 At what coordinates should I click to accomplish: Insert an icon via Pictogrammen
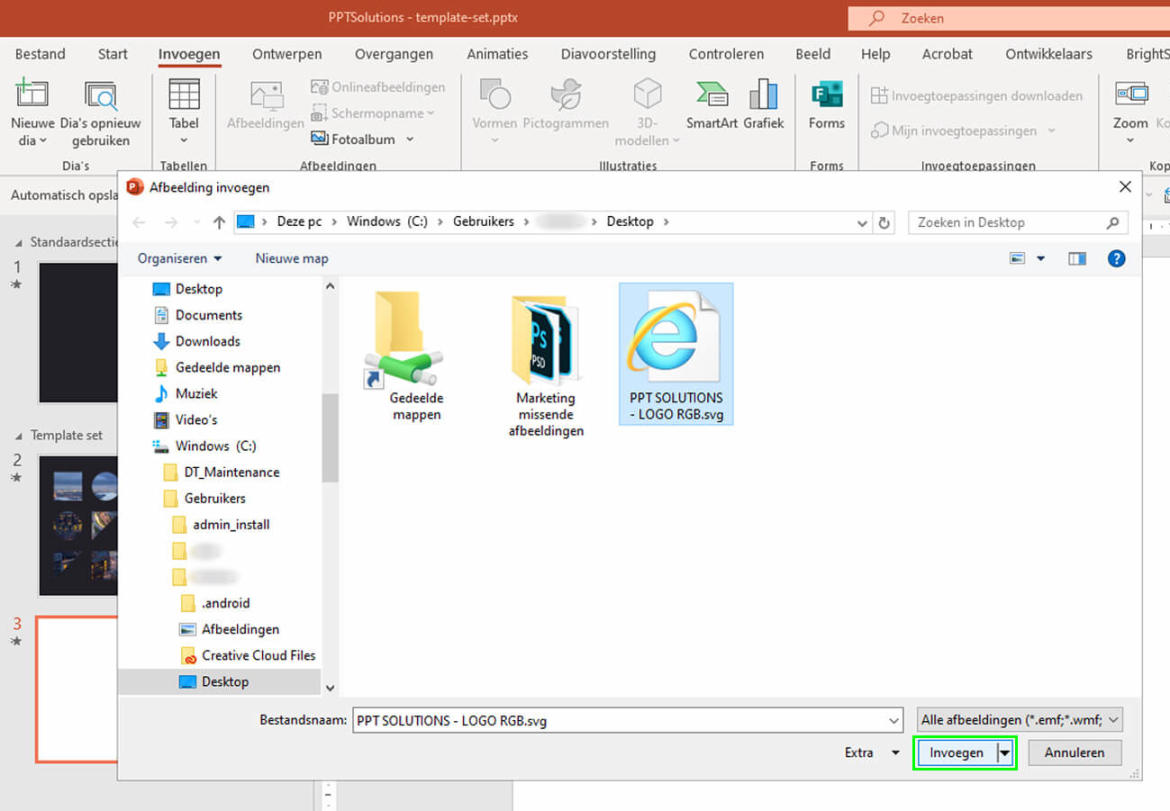pyautogui.click(x=566, y=105)
